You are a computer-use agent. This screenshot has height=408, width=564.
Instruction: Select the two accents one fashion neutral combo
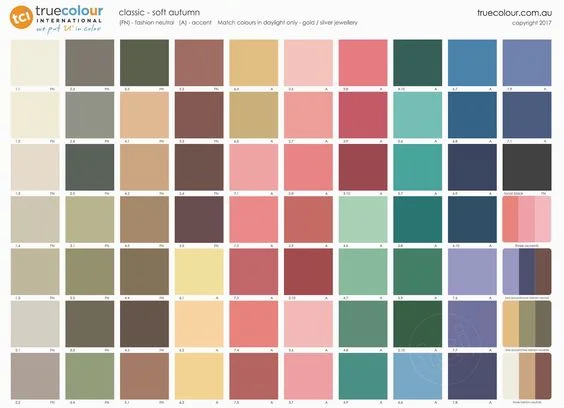click(x=527, y=271)
